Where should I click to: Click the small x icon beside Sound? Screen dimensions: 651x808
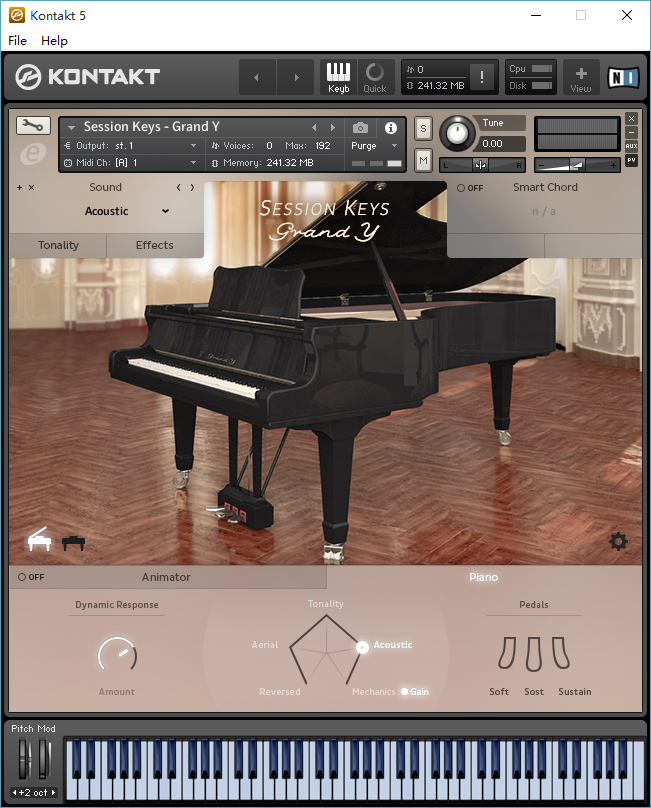31,188
